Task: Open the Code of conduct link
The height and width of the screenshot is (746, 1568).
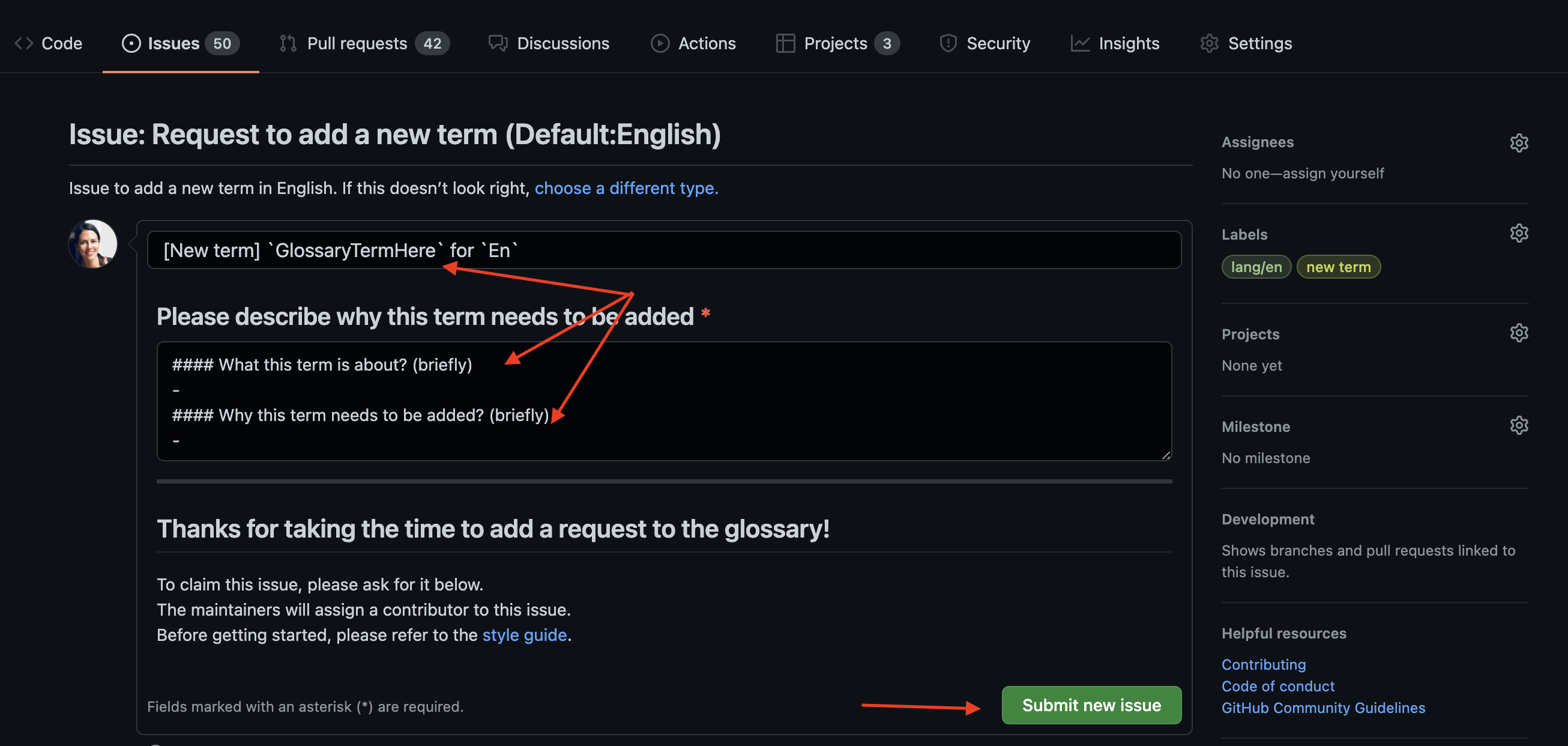Action: 1277,687
